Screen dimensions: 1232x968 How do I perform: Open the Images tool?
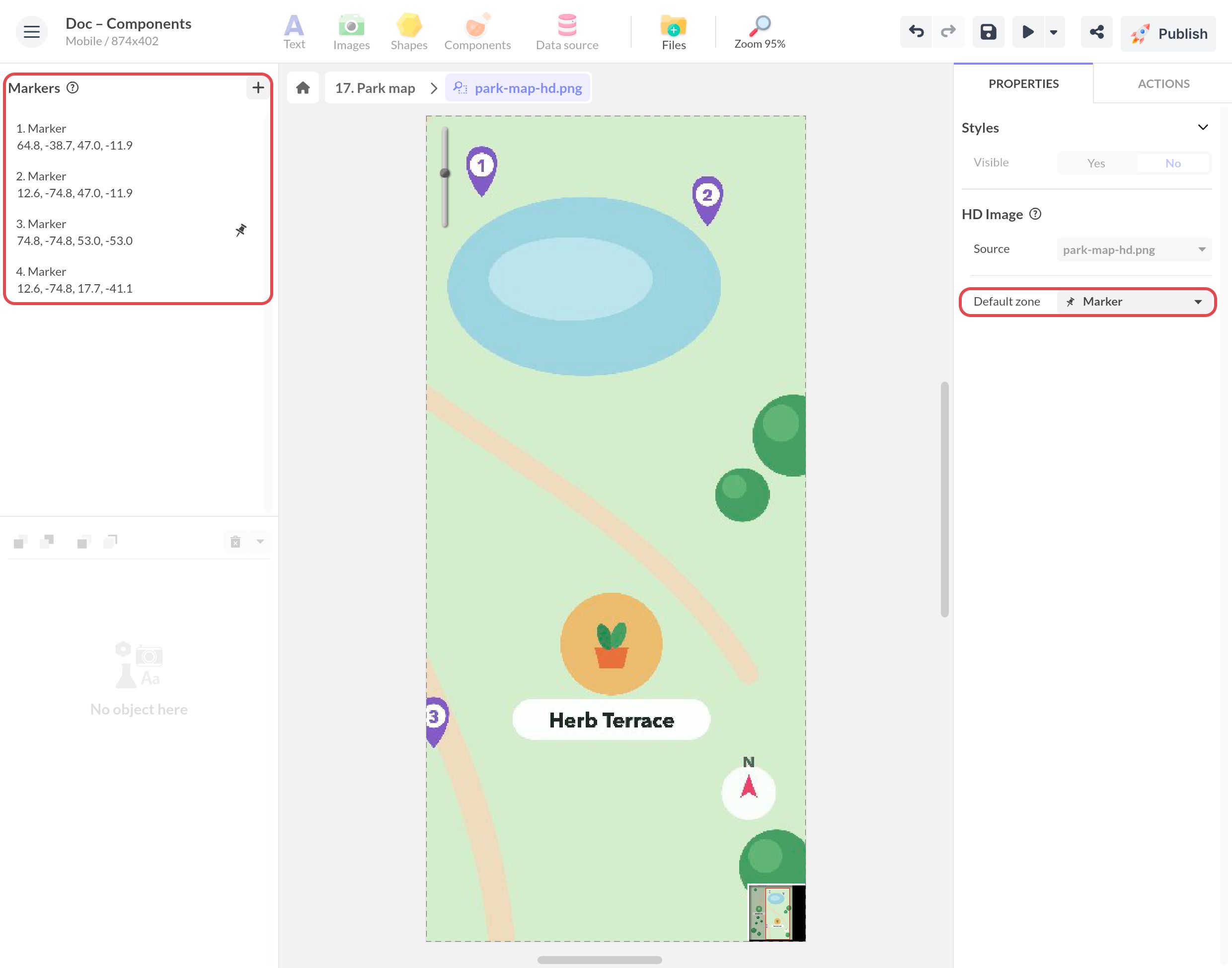pos(351,32)
